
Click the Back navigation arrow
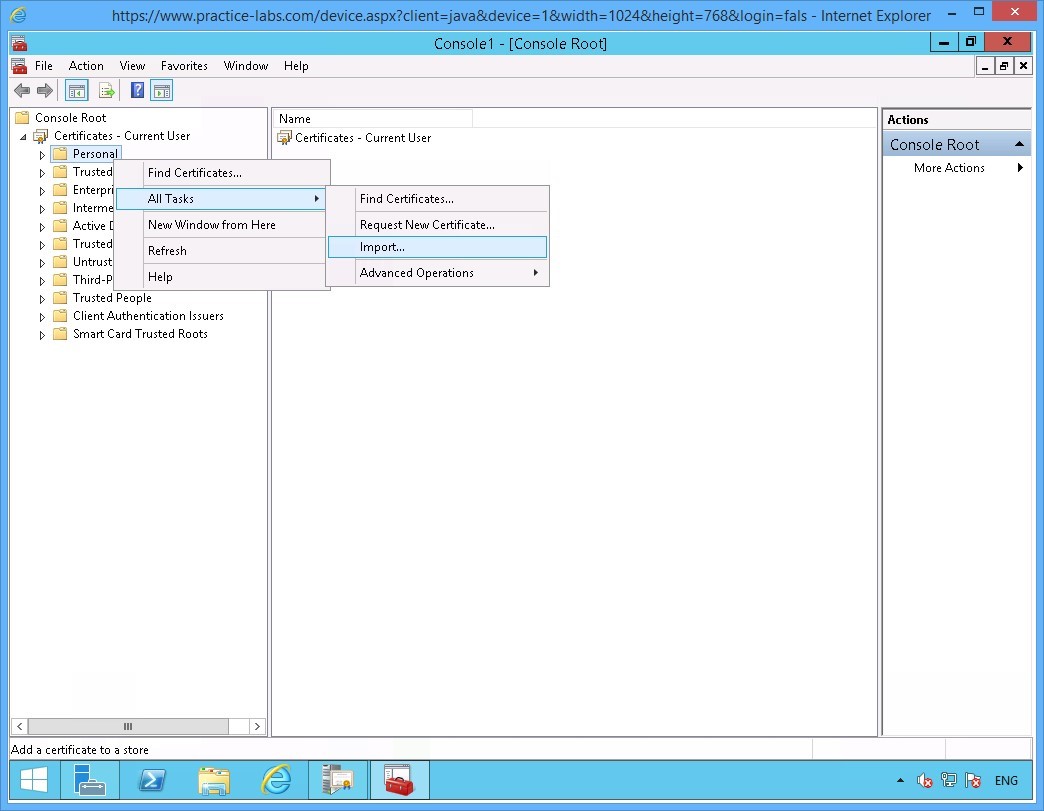coord(22,90)
